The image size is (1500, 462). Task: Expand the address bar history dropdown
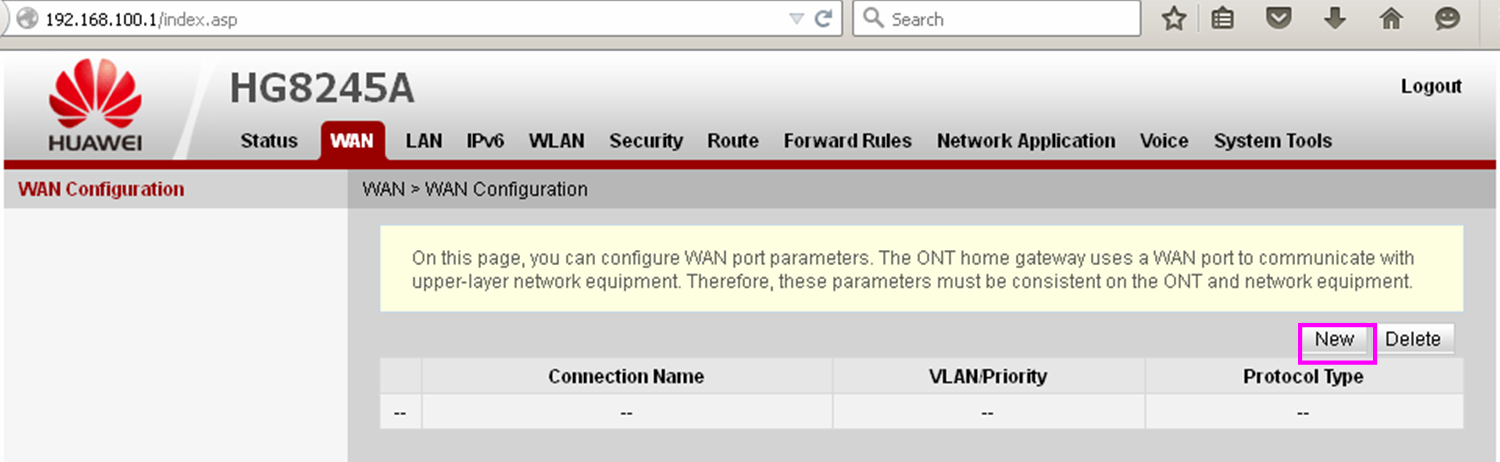[796, 19]
